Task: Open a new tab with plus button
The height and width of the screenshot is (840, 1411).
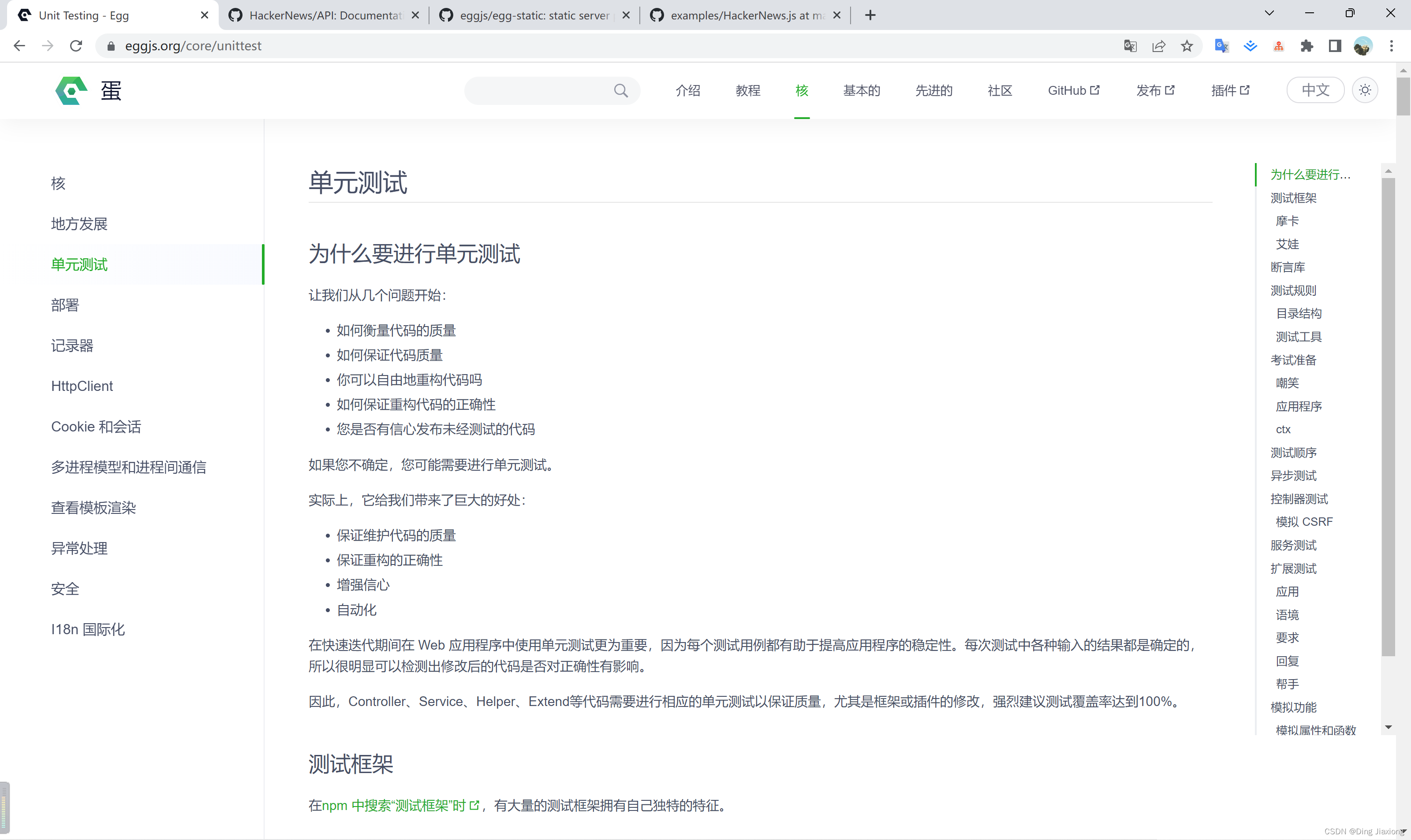Action: pyautogui.click(x=870, y=15)
